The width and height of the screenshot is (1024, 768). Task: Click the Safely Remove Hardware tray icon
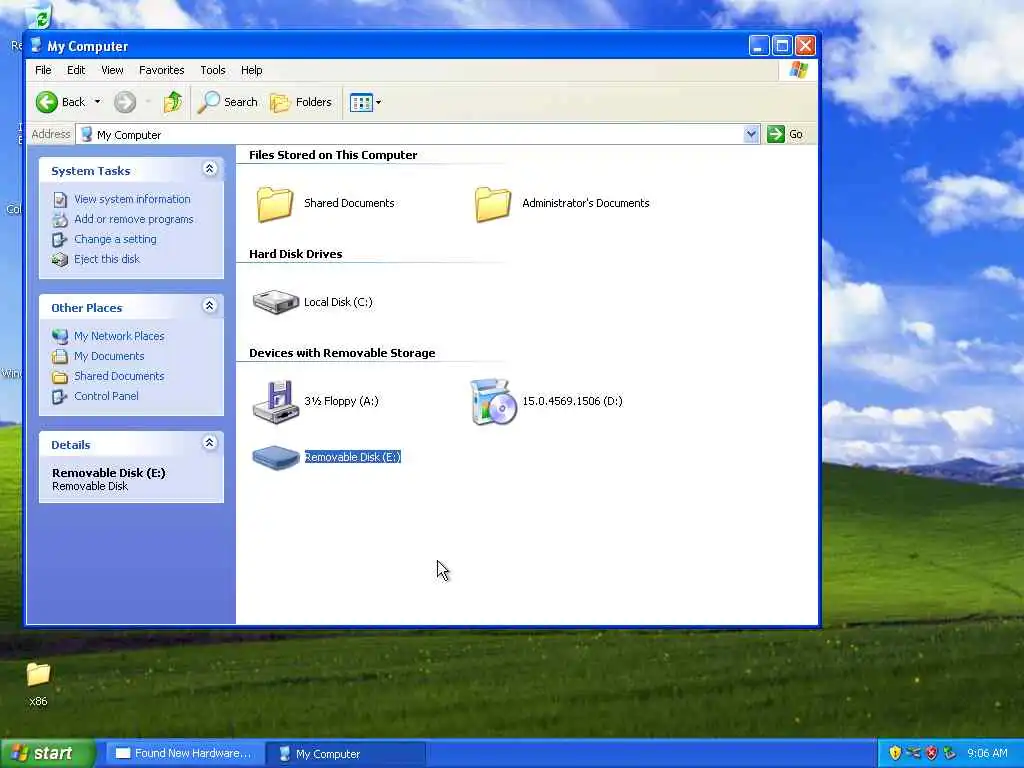click(950, 753)
